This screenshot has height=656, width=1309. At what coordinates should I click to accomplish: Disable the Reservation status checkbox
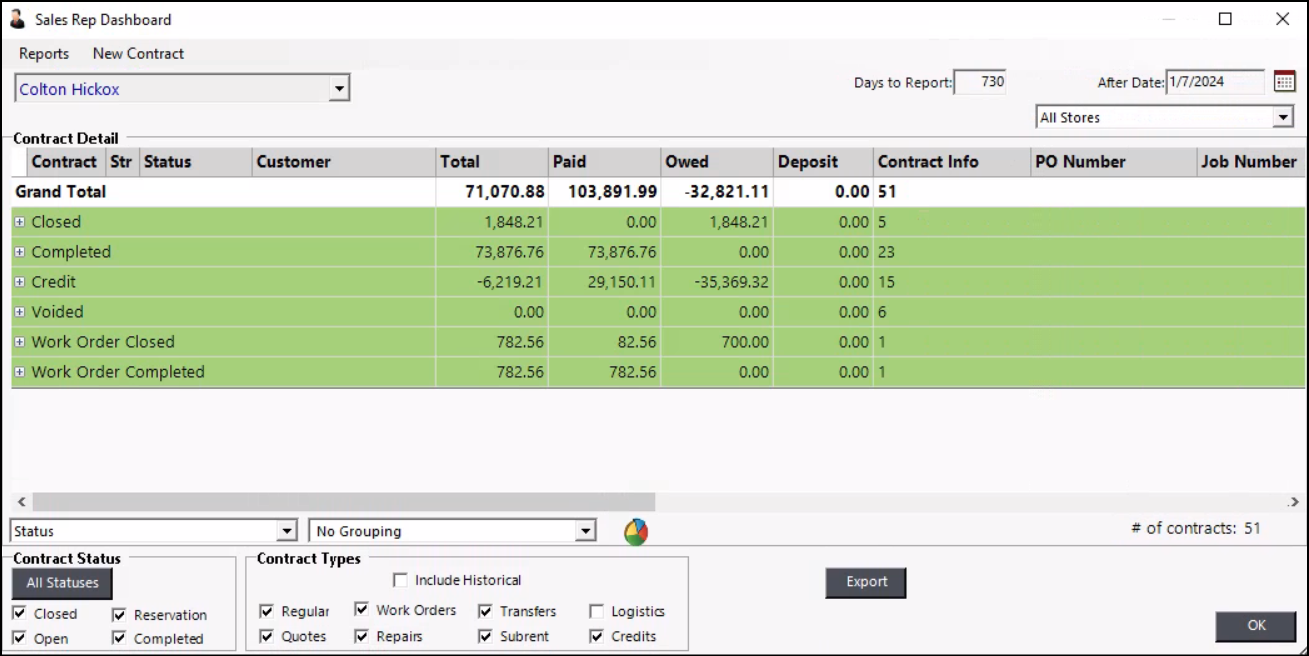click(x=119, y=615)
